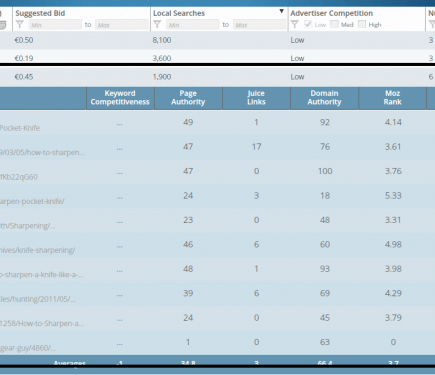Select the Moz Rank value 4.98
The width and height of the screenshot is (435, 375).
point(393,244)
